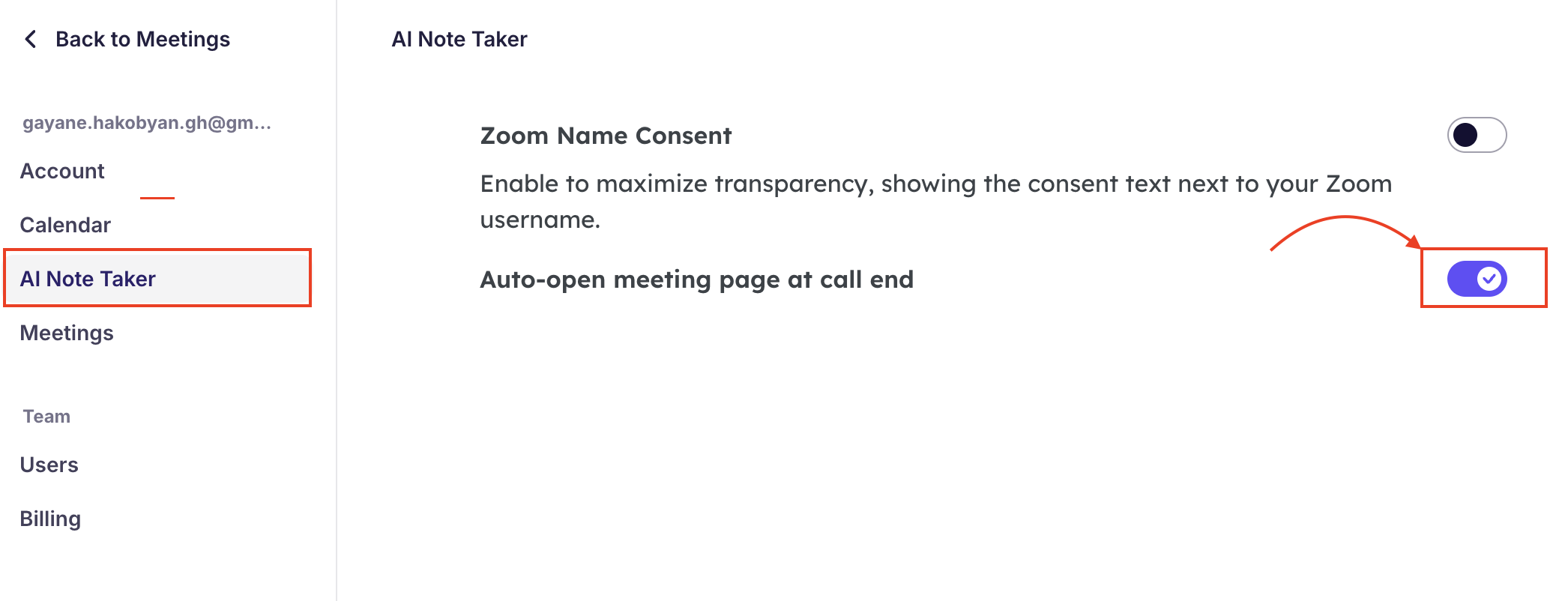Open the Users team page
The width and height of the screenshot is (1568, 601).
pyautogui.click(x=49, y=465)
